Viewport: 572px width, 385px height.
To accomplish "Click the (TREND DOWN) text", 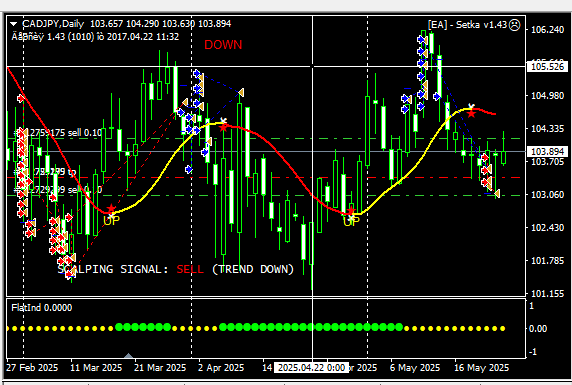I will click(253, 269).
